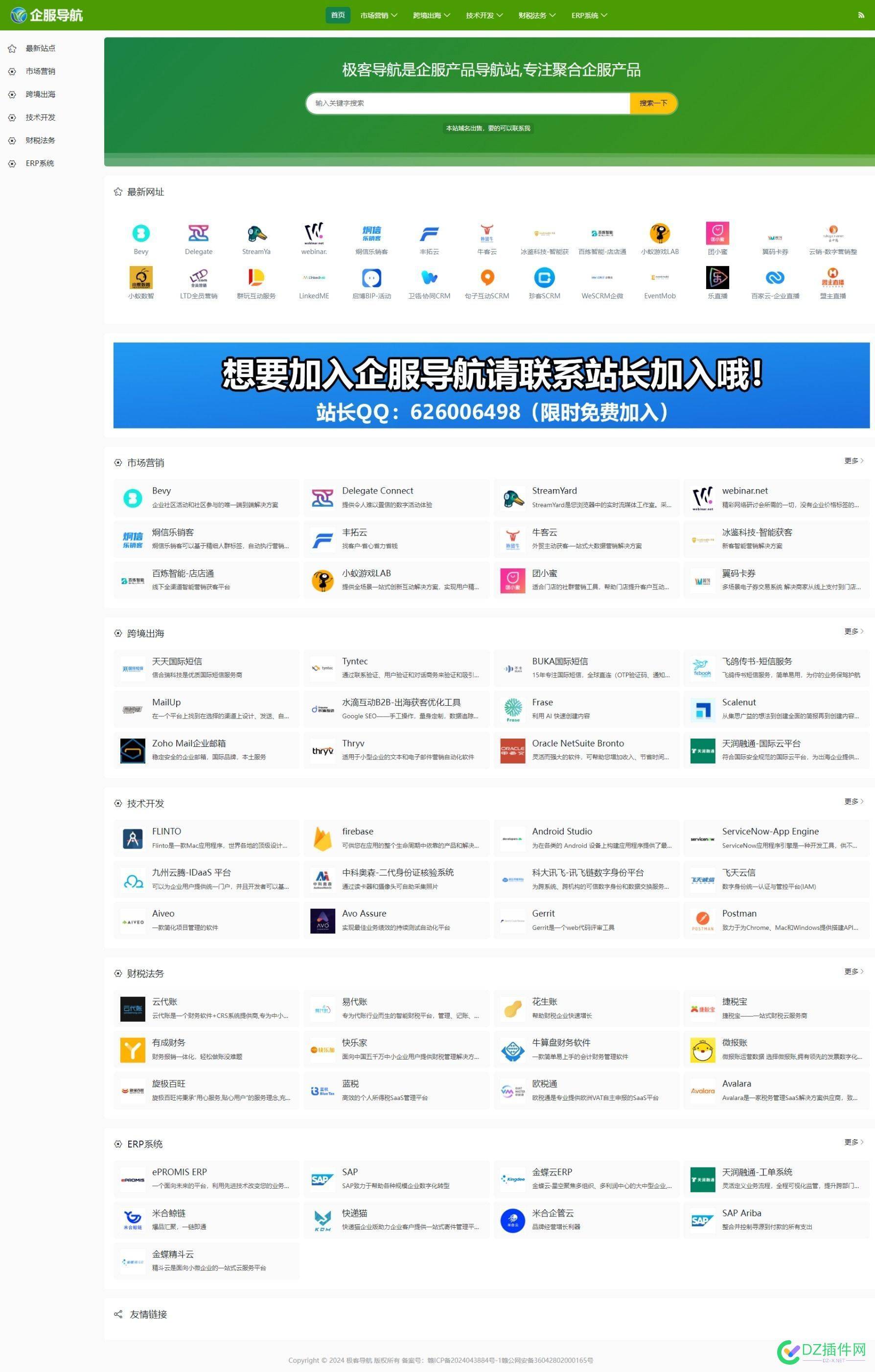Open the 牛算盘财务软件 card
This screenshot has height=1372, width=875.
(587, 1050)
